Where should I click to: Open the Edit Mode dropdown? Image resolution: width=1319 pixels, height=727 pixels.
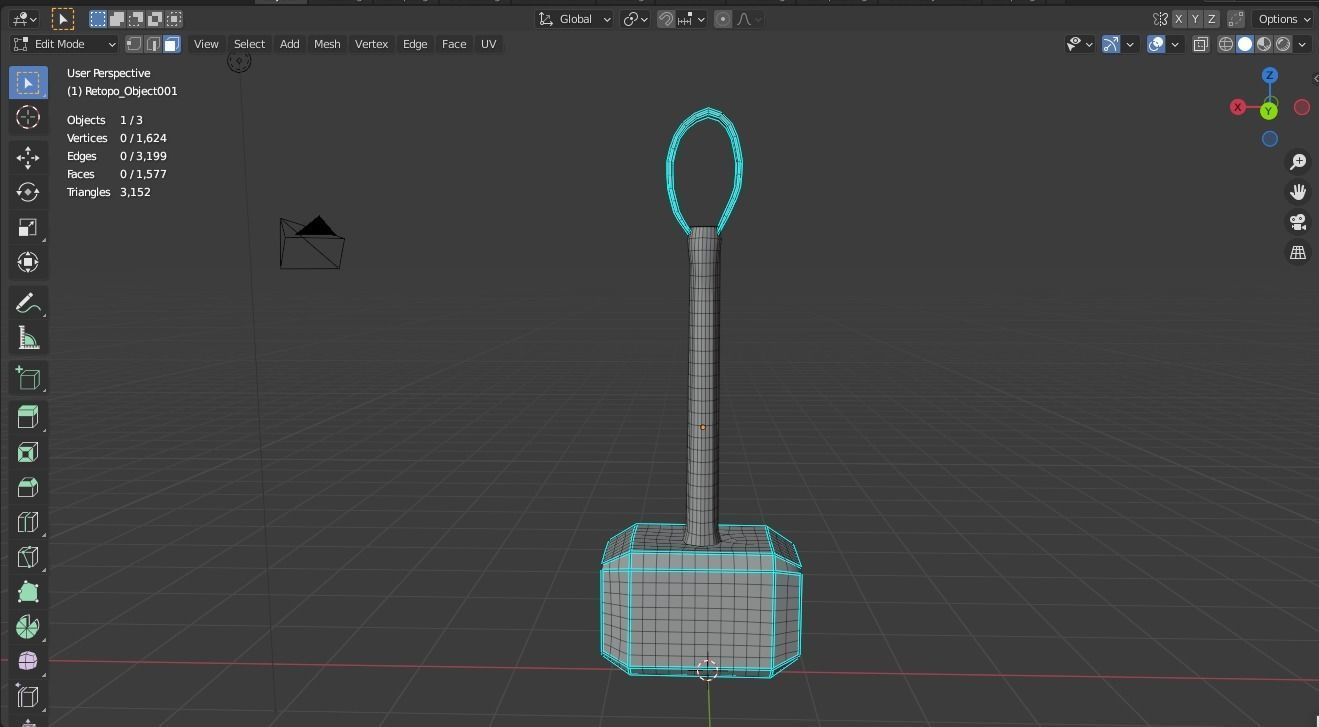tap(65, 44)
